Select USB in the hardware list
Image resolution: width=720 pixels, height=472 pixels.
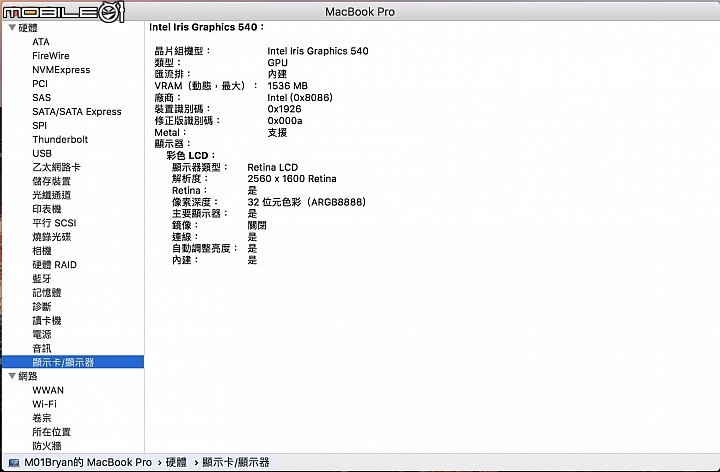42,153
